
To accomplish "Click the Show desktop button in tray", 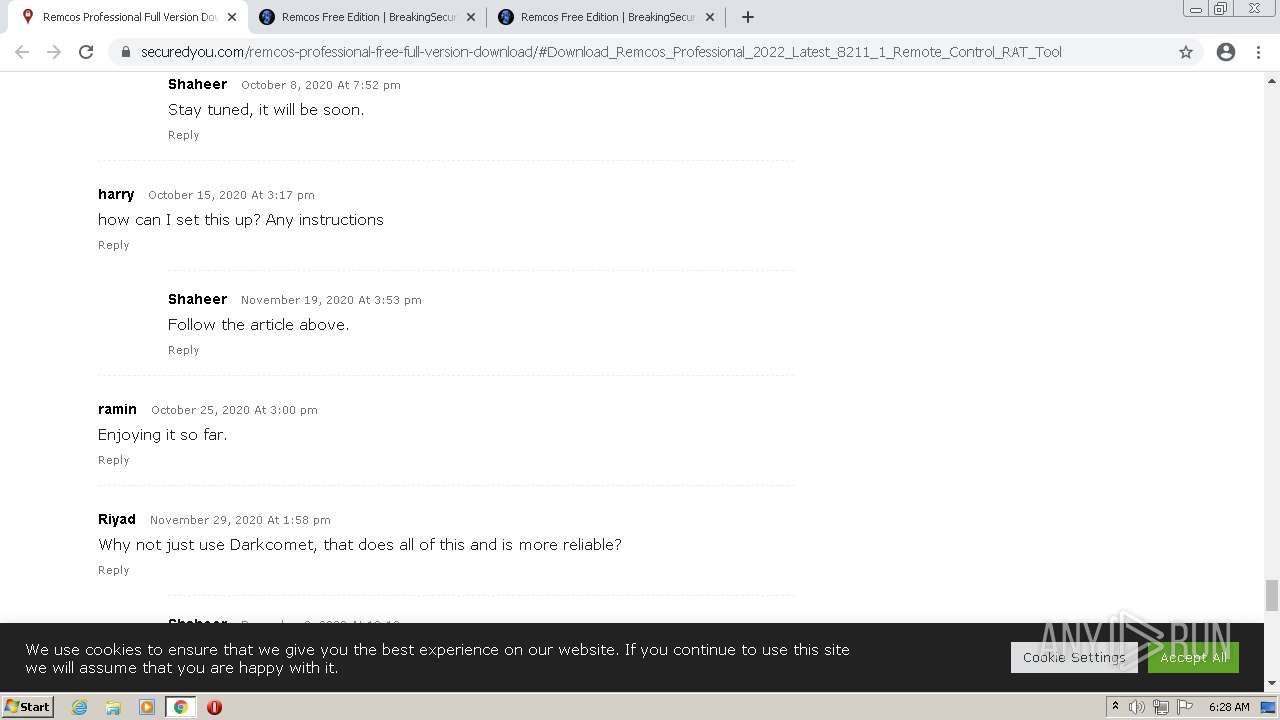I will click(1268, 707).
